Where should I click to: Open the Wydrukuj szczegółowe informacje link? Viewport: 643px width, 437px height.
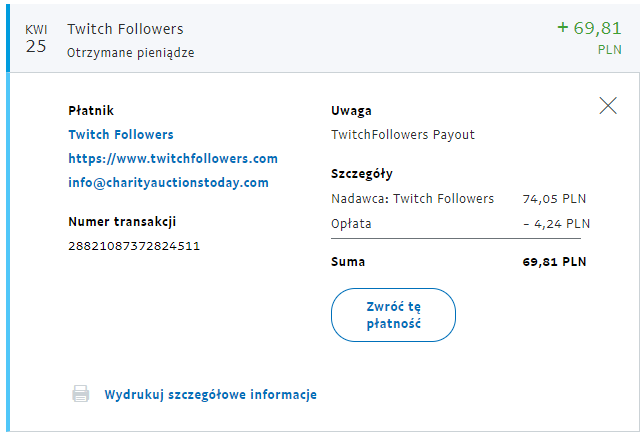click(x=210, y=394)
